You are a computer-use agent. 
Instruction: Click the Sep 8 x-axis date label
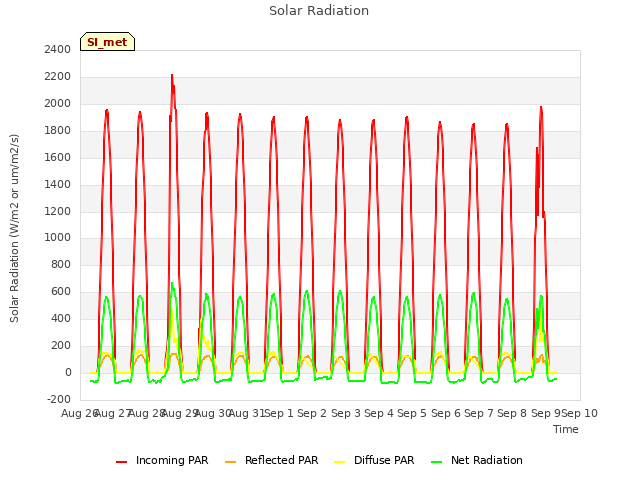click(512, 413)
